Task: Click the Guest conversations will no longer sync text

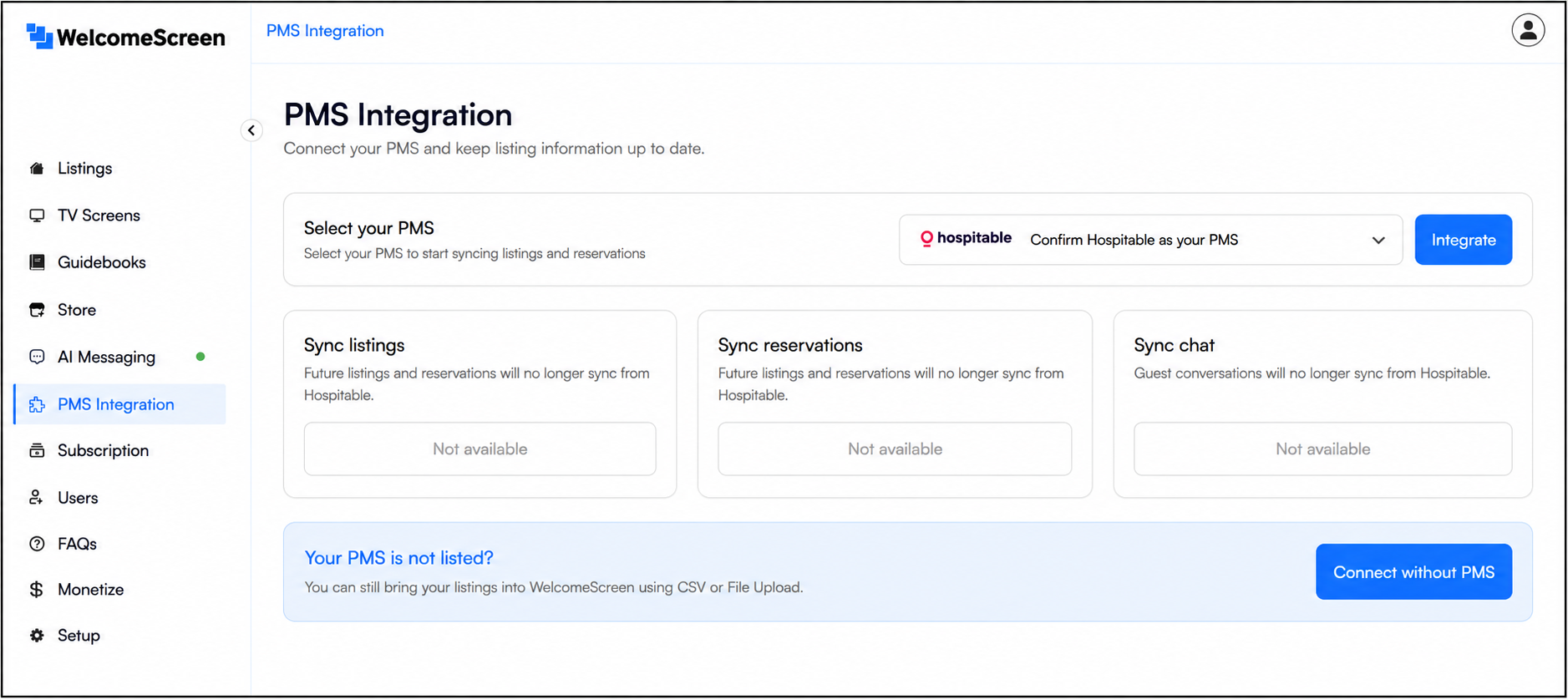Action: click(x=1312, y=373)
